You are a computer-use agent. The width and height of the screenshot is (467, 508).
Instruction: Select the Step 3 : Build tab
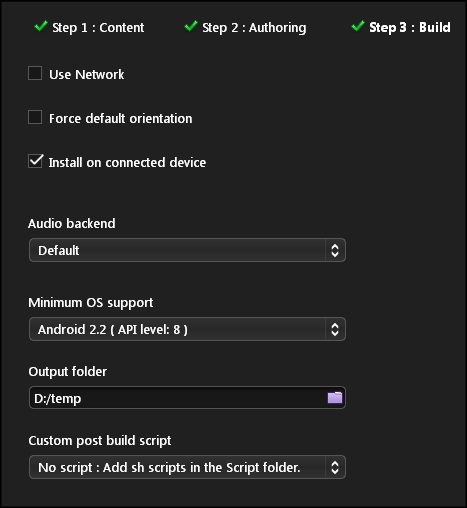coord(410,28)
